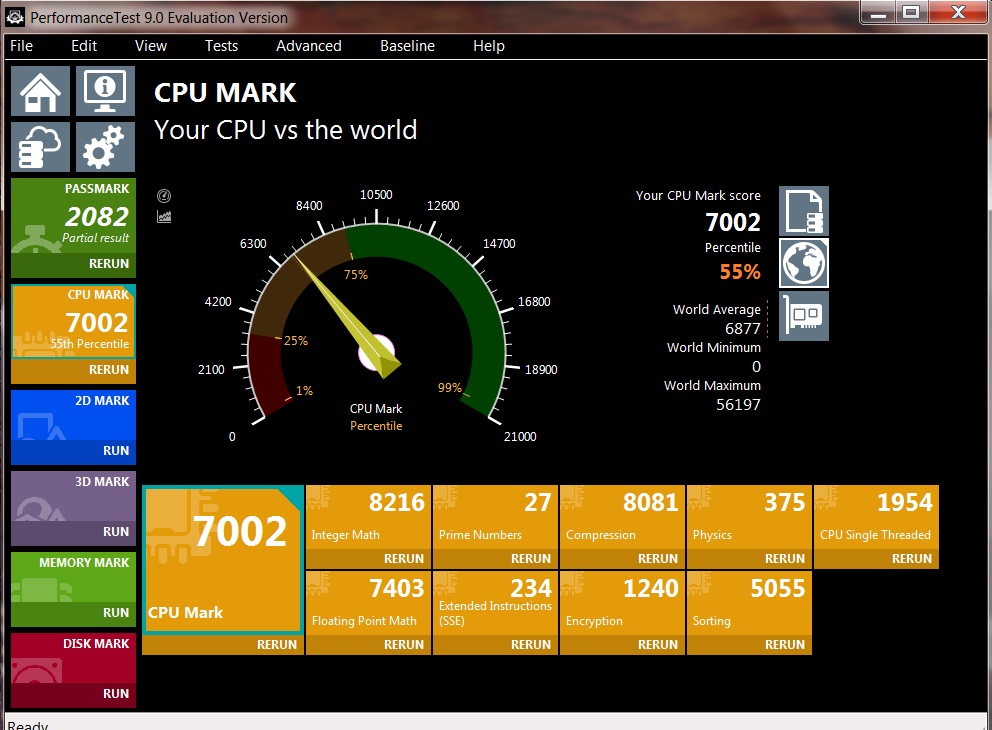Screen dimensions: 992x730
Task: Click the Extended Instructions 234 result tile
Action: [495, 603]
